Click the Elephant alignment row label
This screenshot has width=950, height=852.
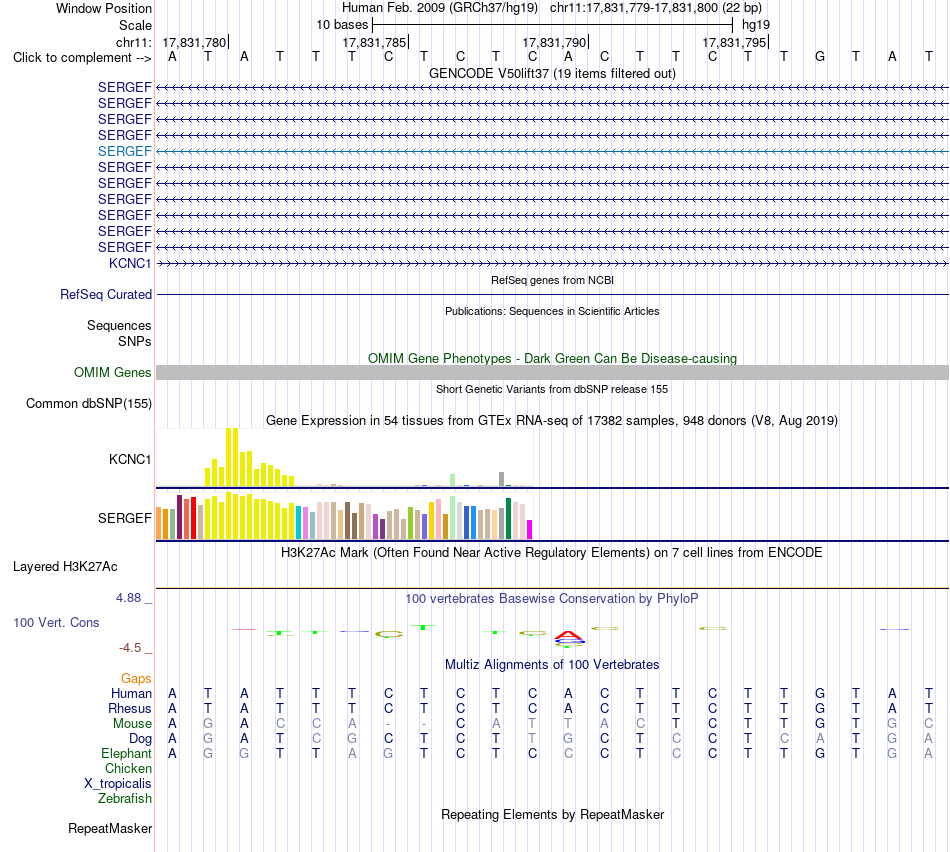pos(126,754)
